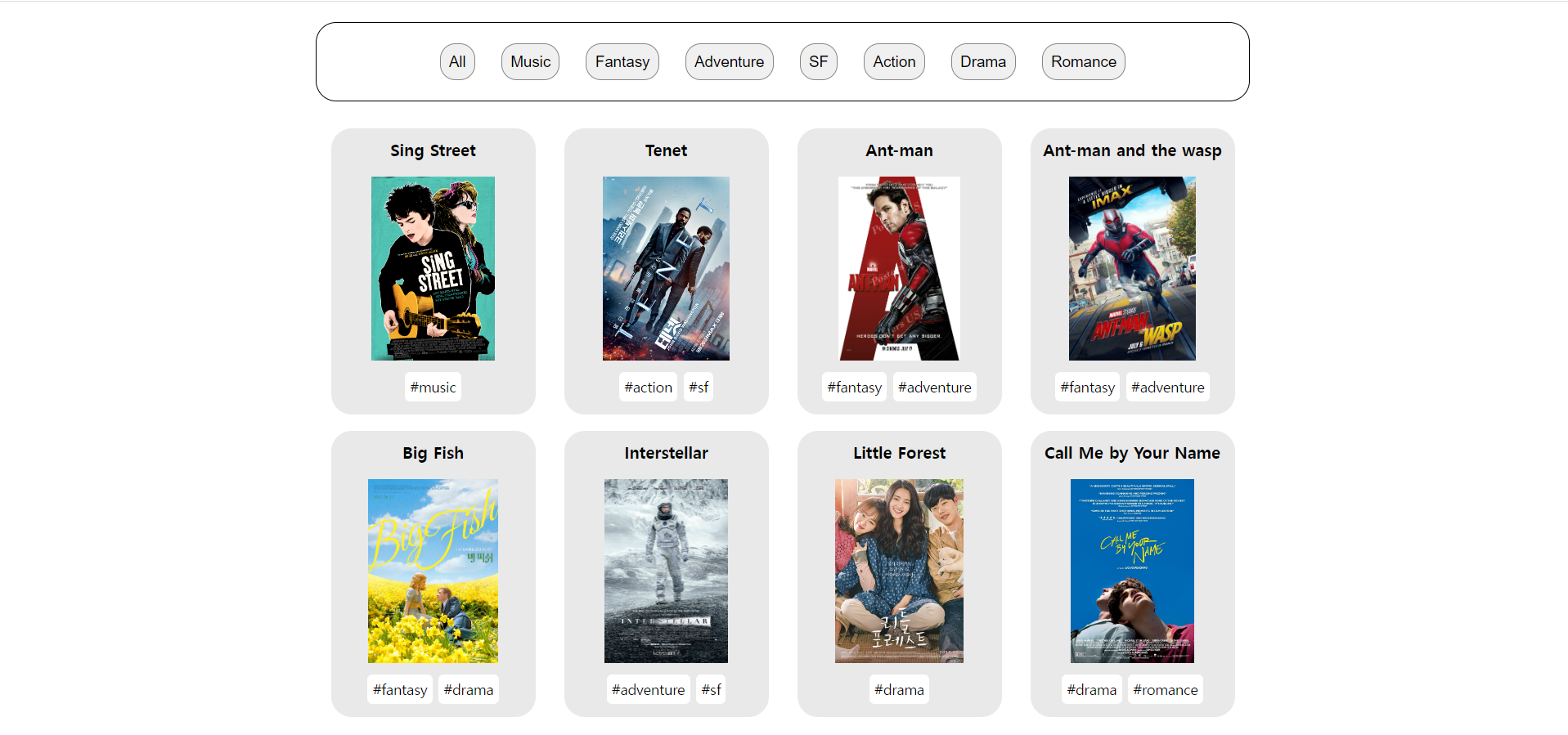Pick the Drama filter button
The width and height of the screenshot is (1568, 735).
pyautogui.click(x=983, y=62)
